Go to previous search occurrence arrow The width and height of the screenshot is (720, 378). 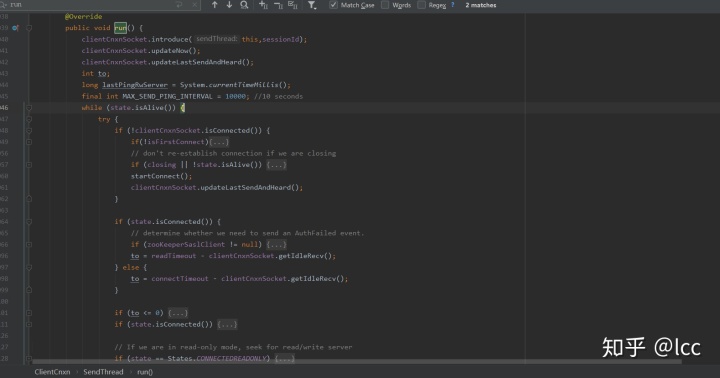coord(214,5)
